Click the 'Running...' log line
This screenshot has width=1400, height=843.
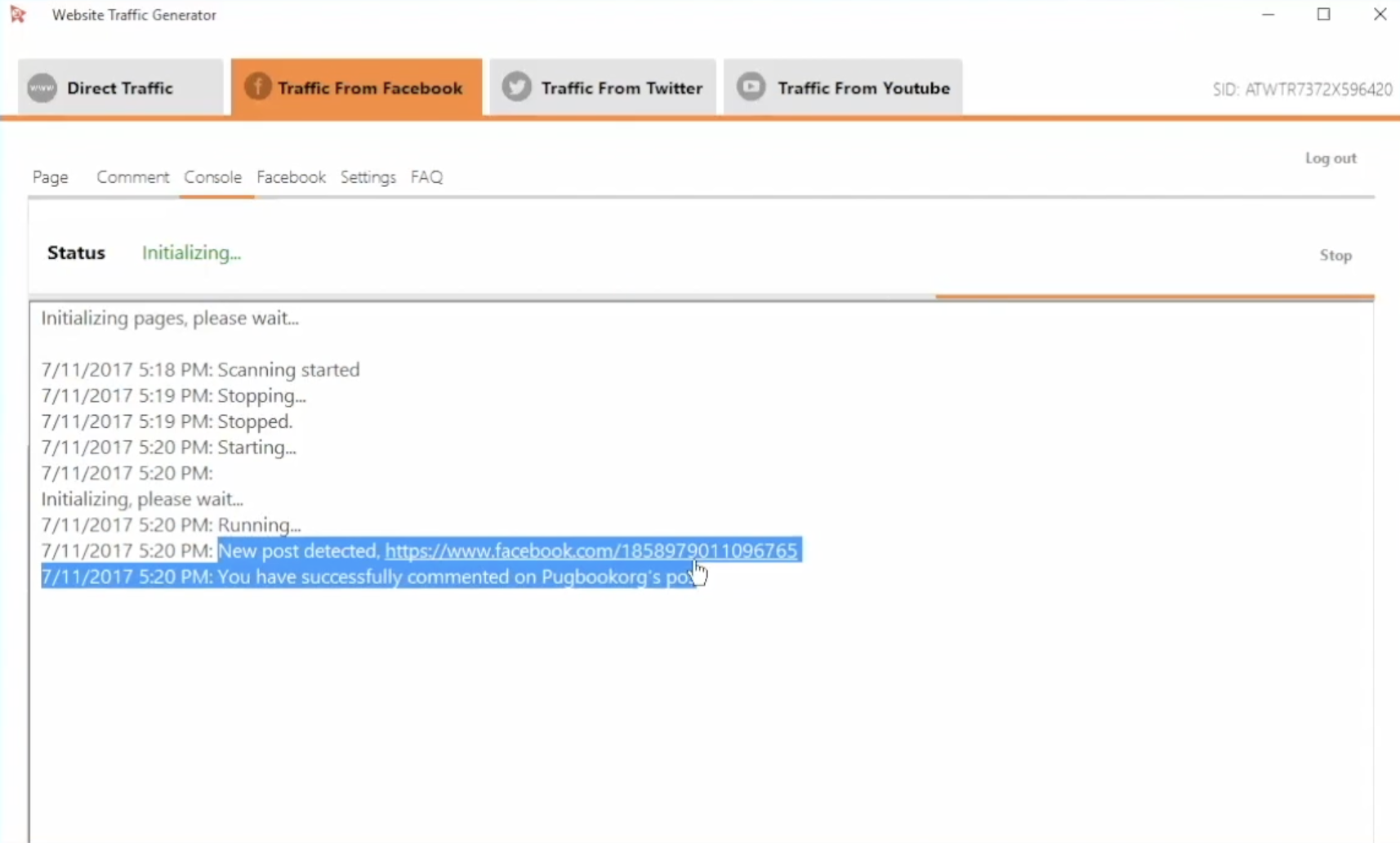pos(172,525)
